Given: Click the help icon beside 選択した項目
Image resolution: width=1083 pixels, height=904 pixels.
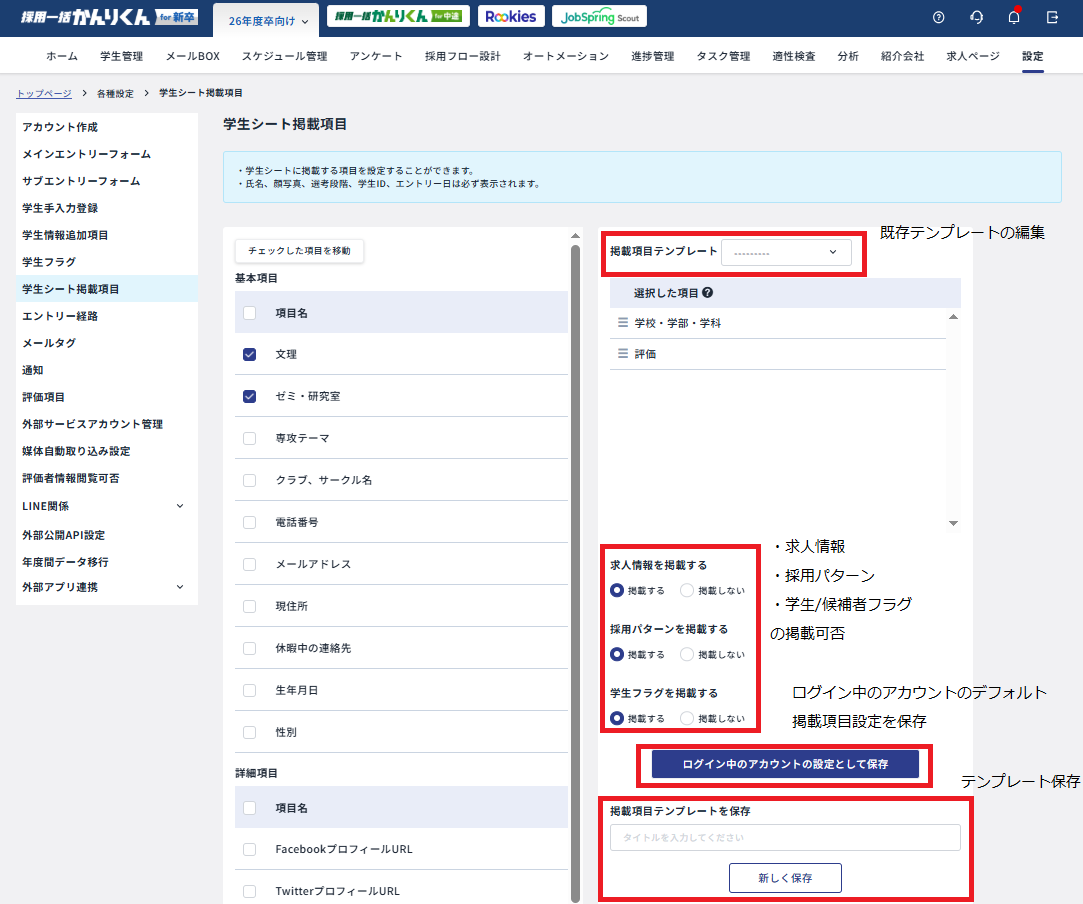Looking at the screenshot, I should (708, 293).
